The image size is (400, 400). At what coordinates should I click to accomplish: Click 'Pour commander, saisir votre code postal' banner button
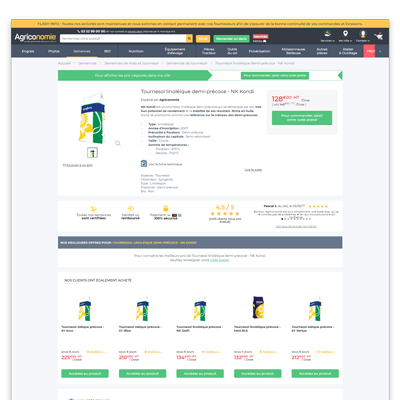click(x=275, y=76)
